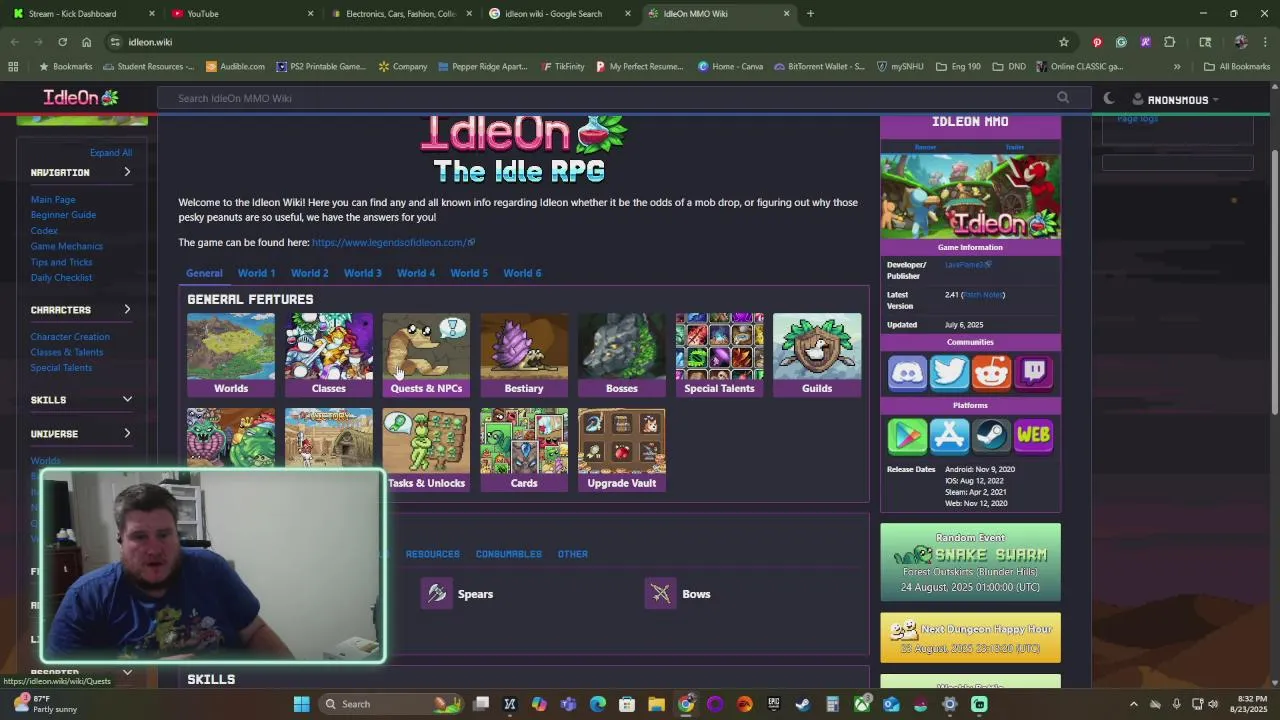This screenshot has height=720, width=1280.
Task: Switch to the Stream - Kick Dashboard tab
Action: pyautogui.click(x=84, y=14)
